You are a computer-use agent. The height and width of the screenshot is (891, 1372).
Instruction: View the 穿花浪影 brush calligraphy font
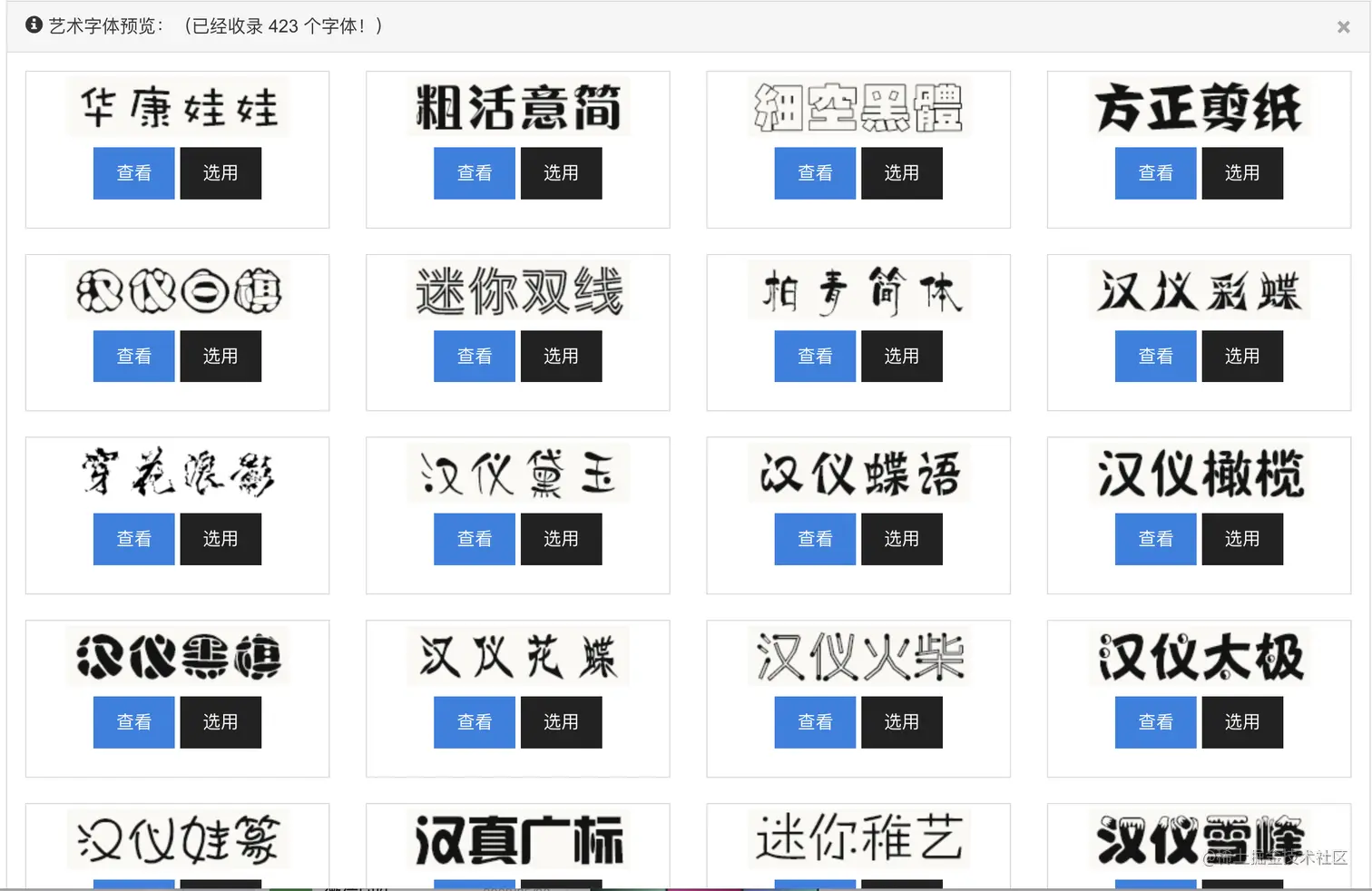[x=133, y=539]
